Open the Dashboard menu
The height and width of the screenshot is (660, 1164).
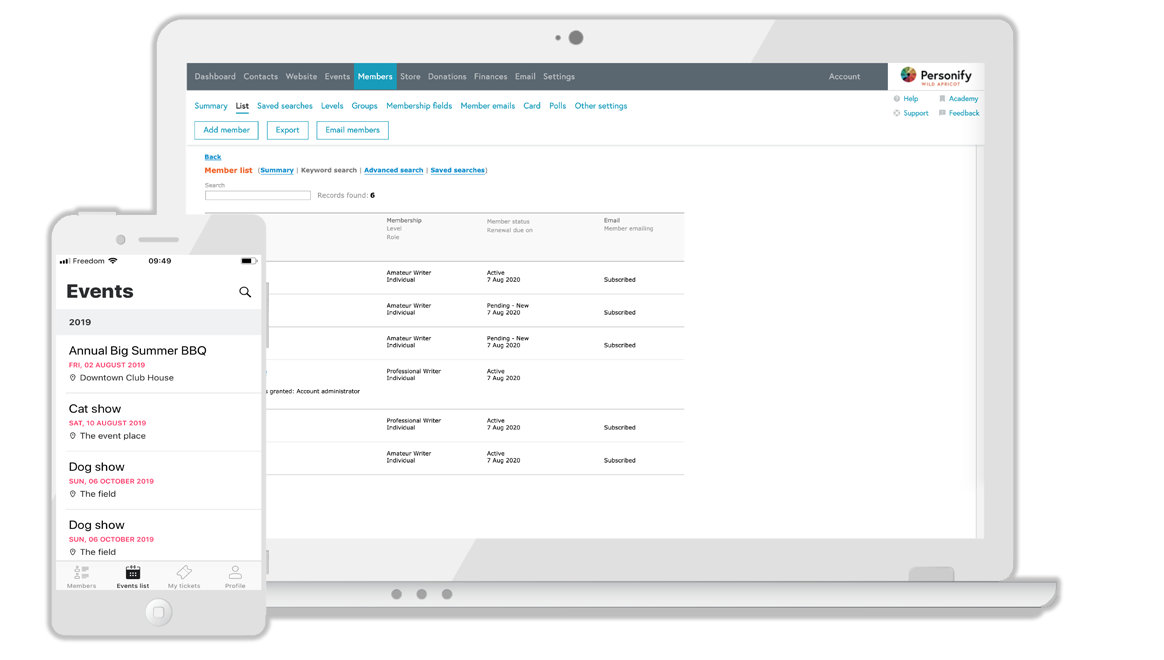pyautogui.click(x=215, y=76)
